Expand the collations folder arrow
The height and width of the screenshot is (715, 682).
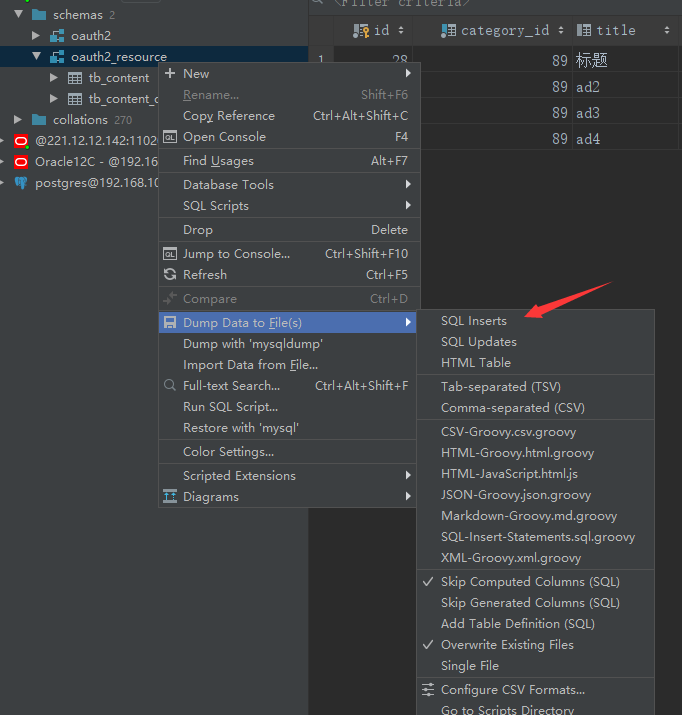(x=18, y=119)
